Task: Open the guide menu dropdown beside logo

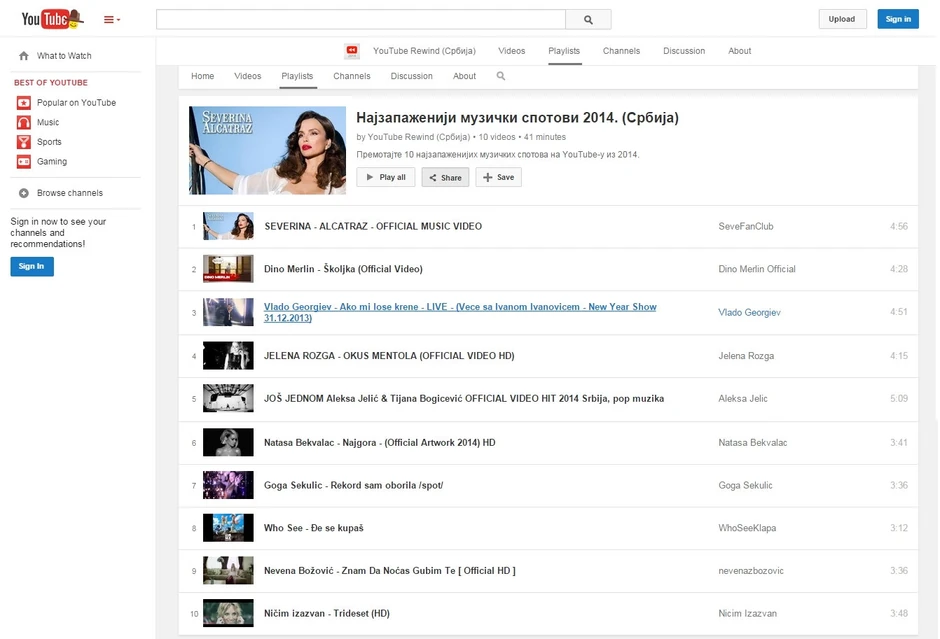Action: (112, 20)
